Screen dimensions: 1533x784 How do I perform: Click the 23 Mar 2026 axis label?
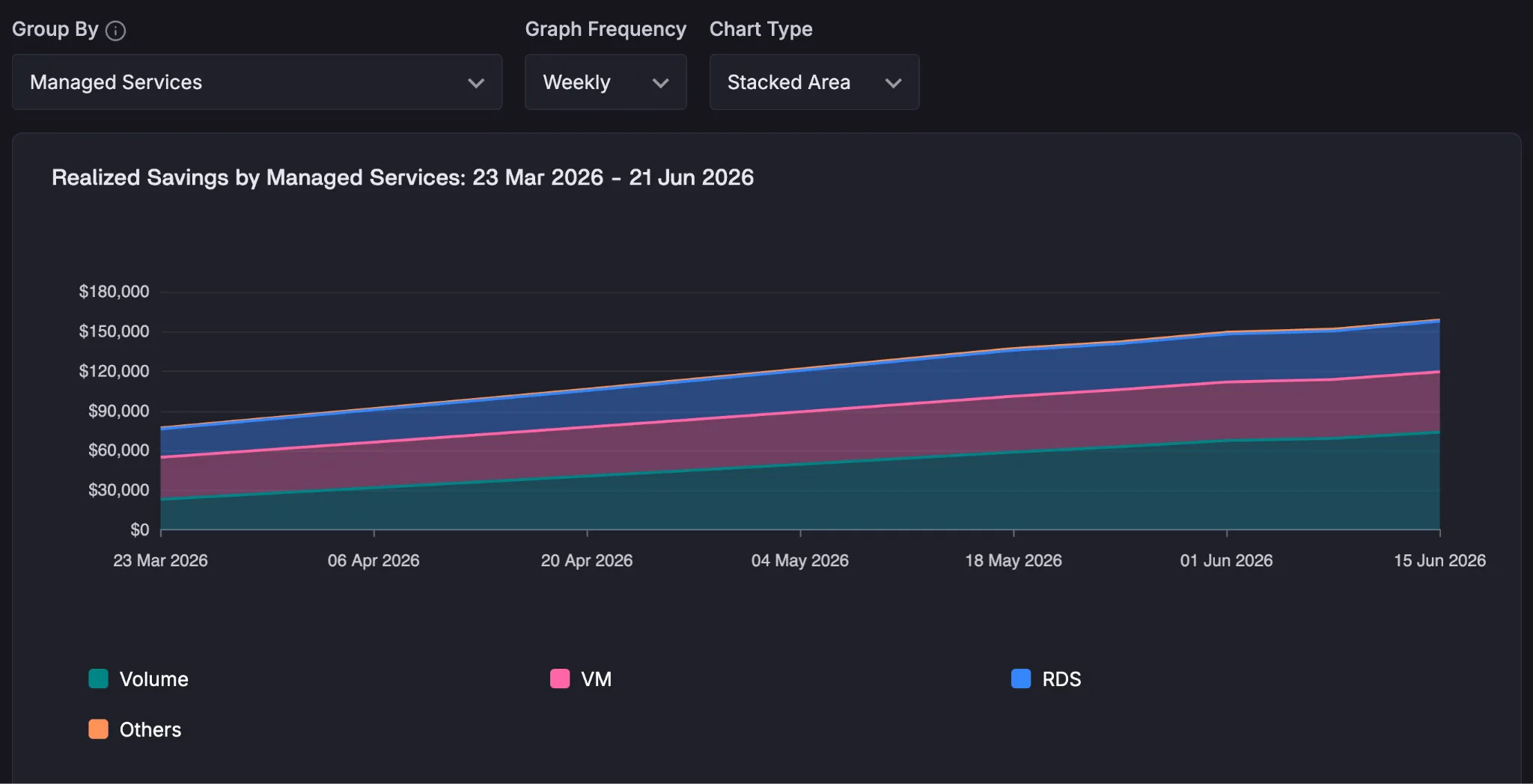160,560
